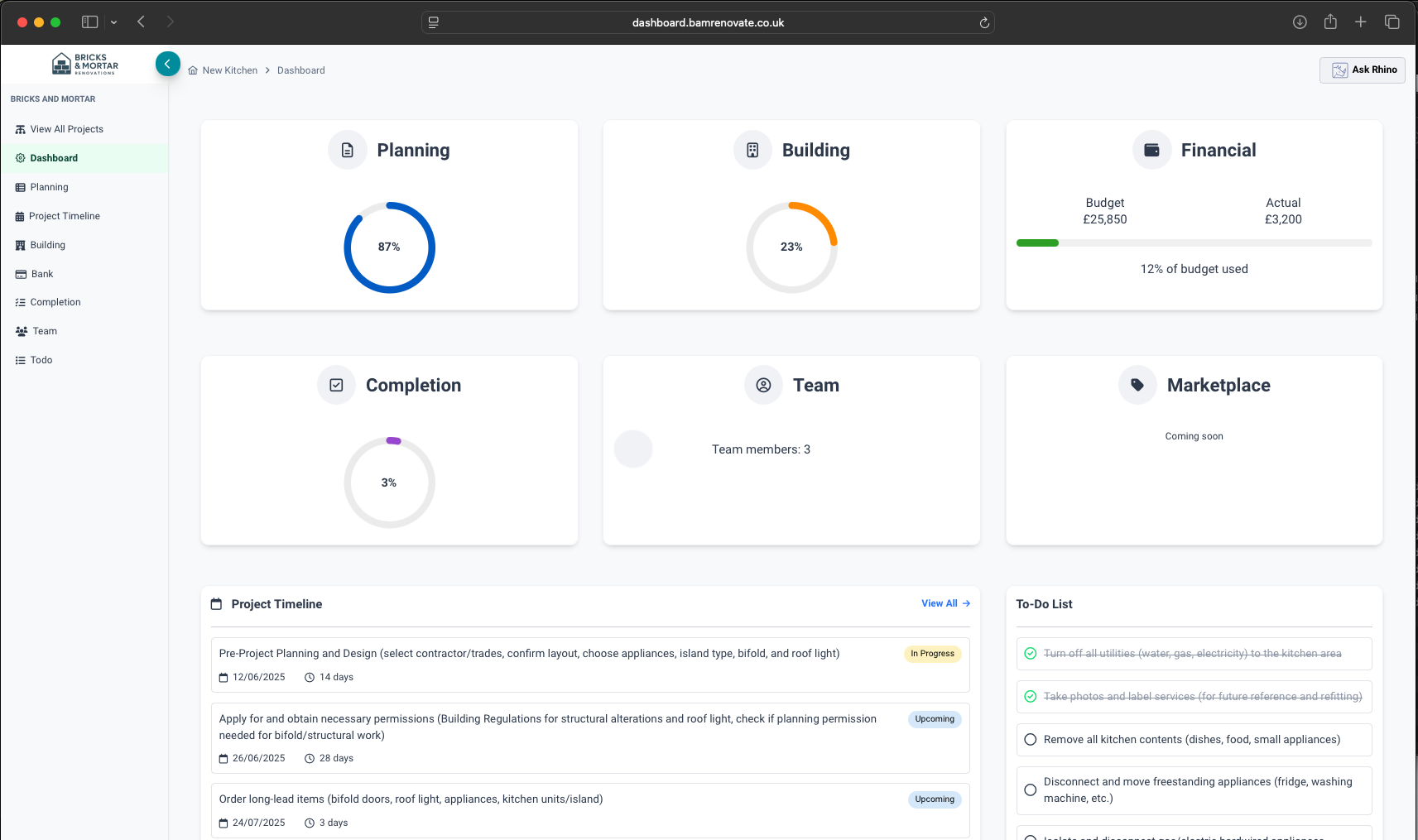Click the browser address bar
The height and width of the screenshot is (840, 1418).
point(708,23)
